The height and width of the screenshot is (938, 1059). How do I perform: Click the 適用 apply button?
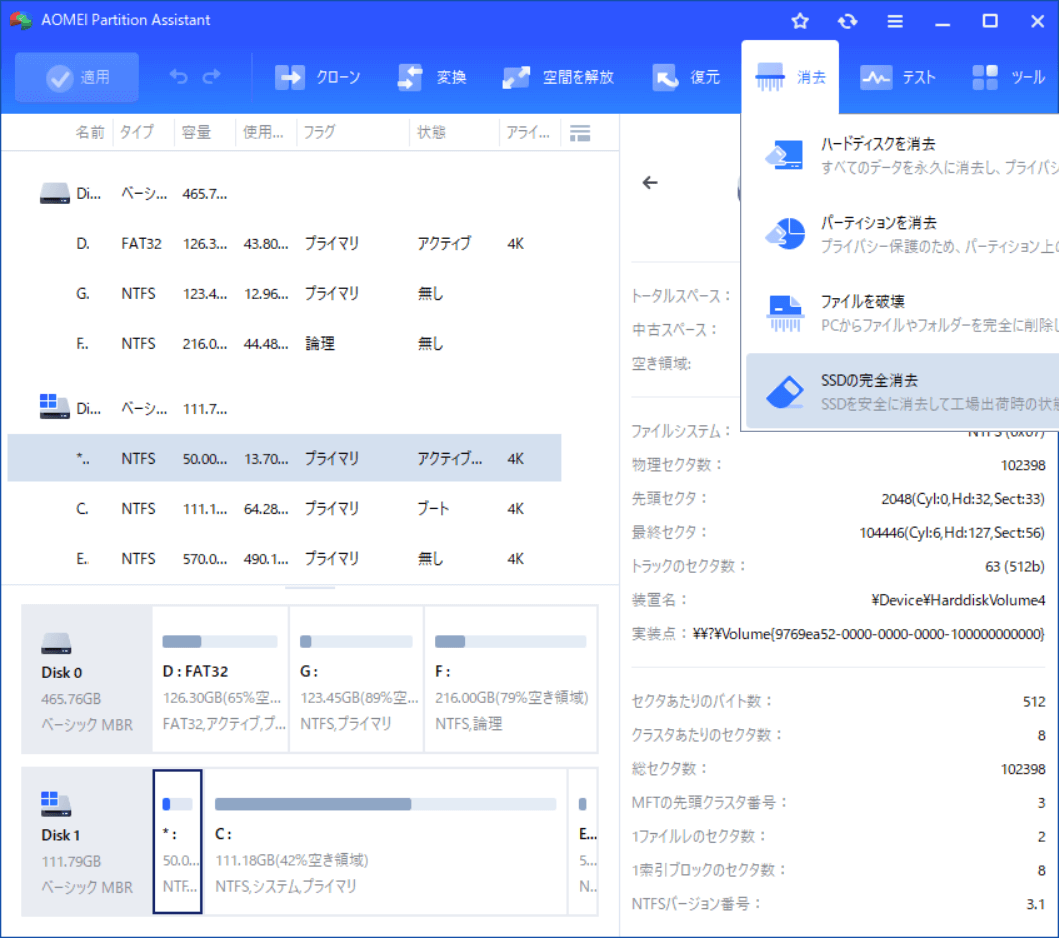(x=77, y=77)
